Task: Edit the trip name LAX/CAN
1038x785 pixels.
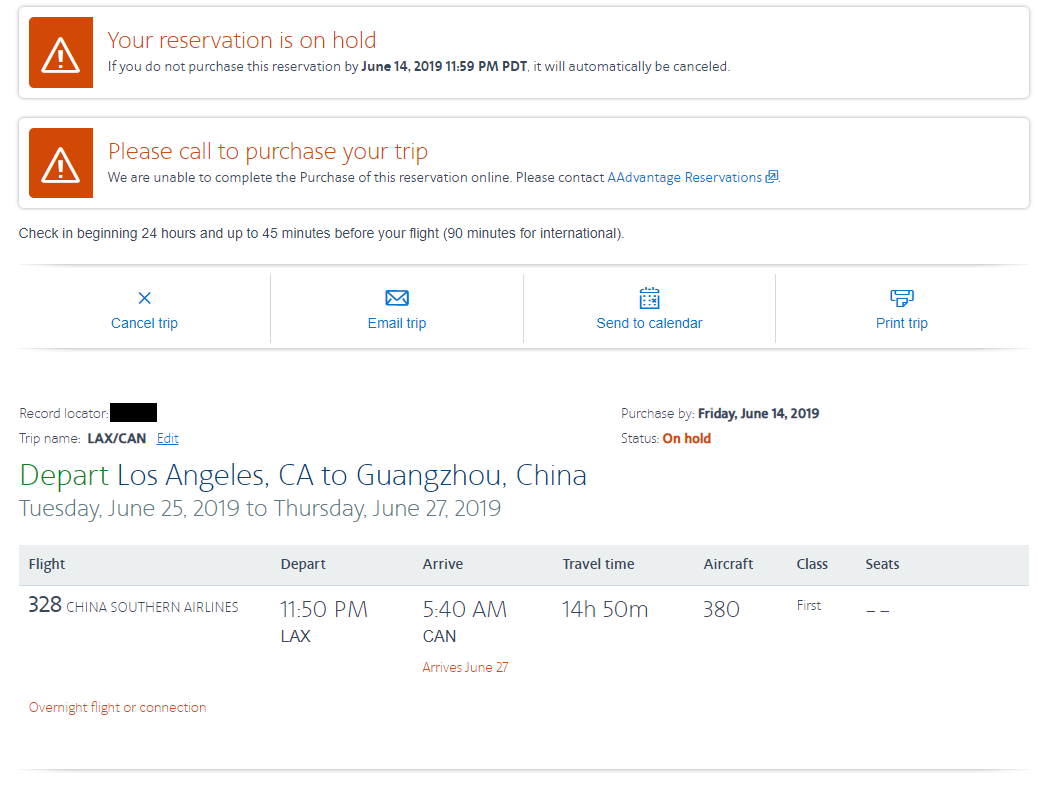Action: point(167,438)
